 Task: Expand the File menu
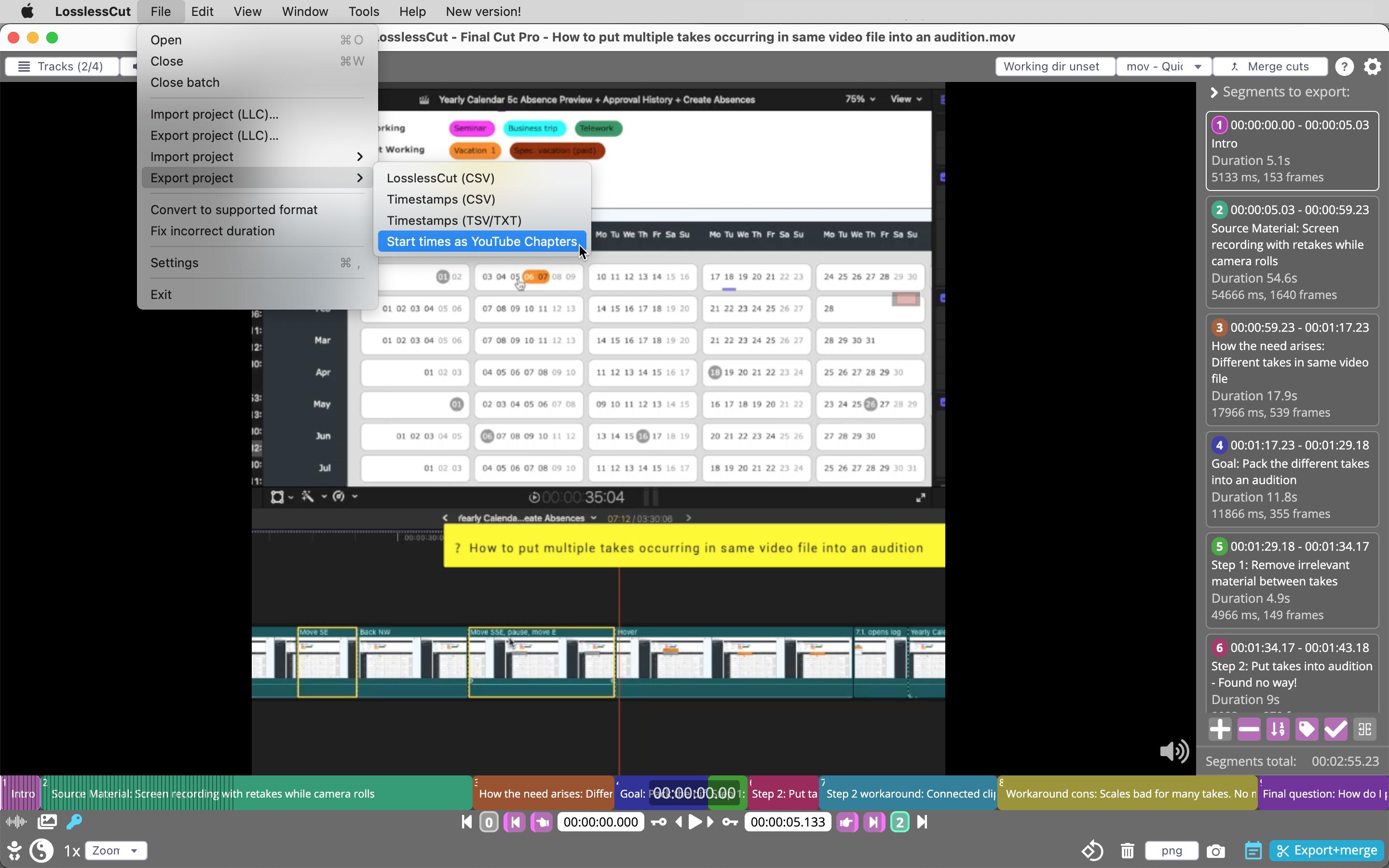(x=160, y=11)
